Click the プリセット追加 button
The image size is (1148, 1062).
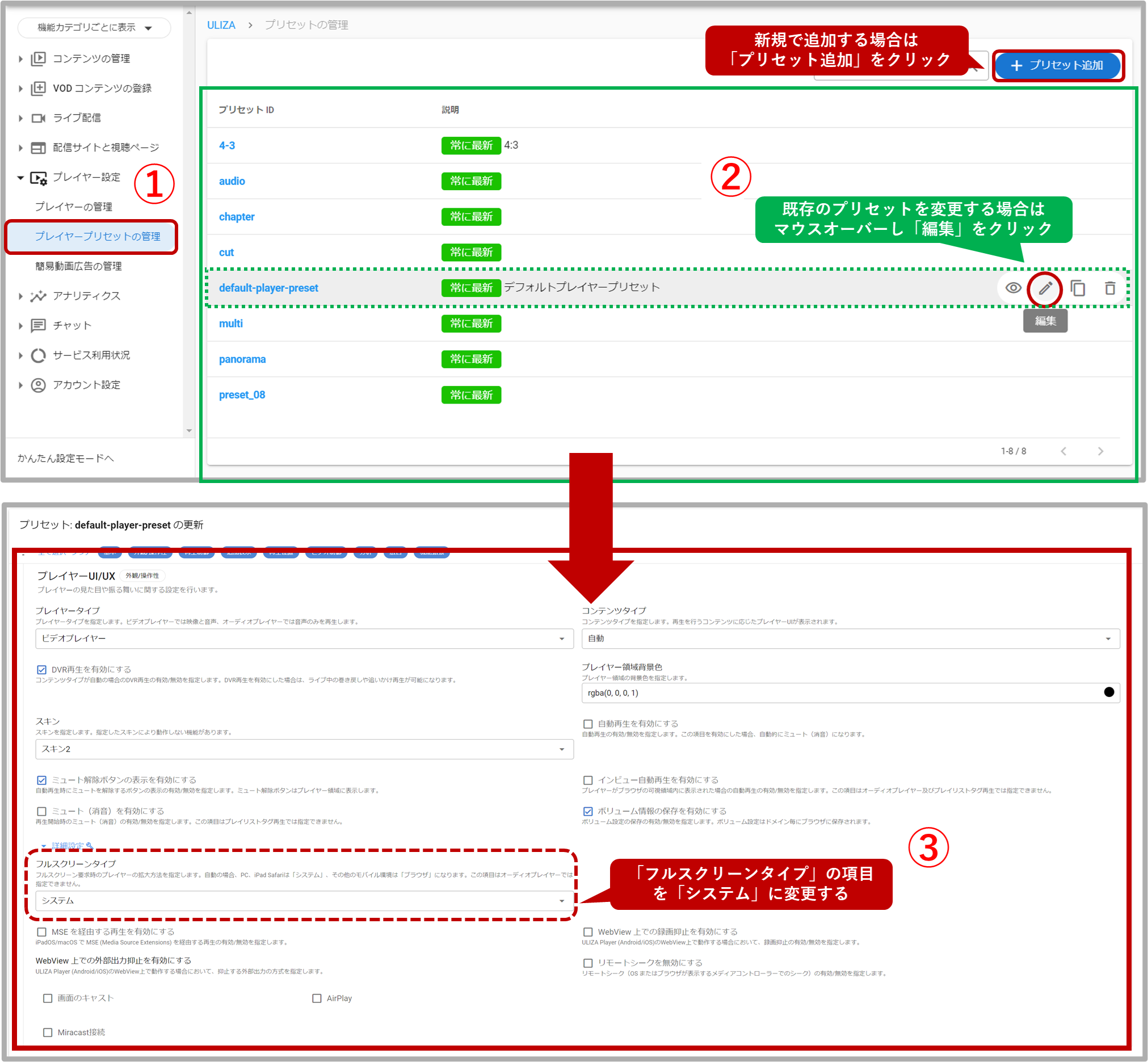[x=1057, y=65]
